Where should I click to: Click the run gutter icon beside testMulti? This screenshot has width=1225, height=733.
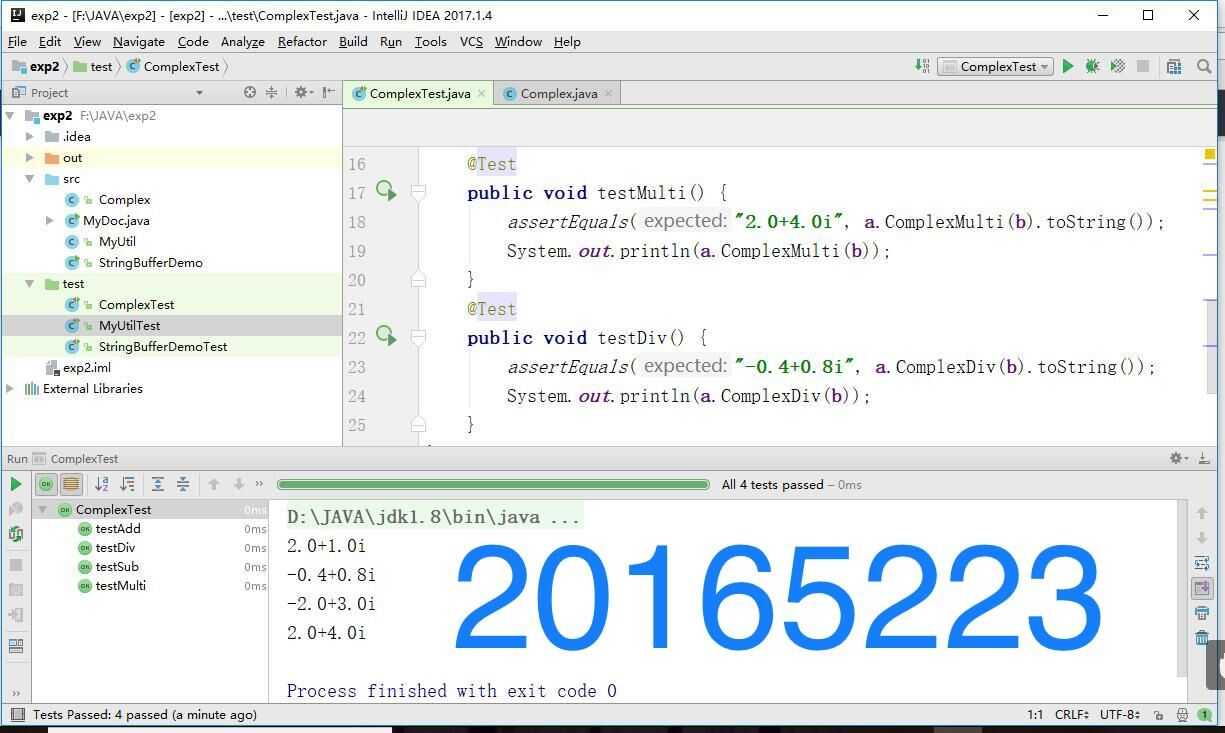[x=386, y=190]
